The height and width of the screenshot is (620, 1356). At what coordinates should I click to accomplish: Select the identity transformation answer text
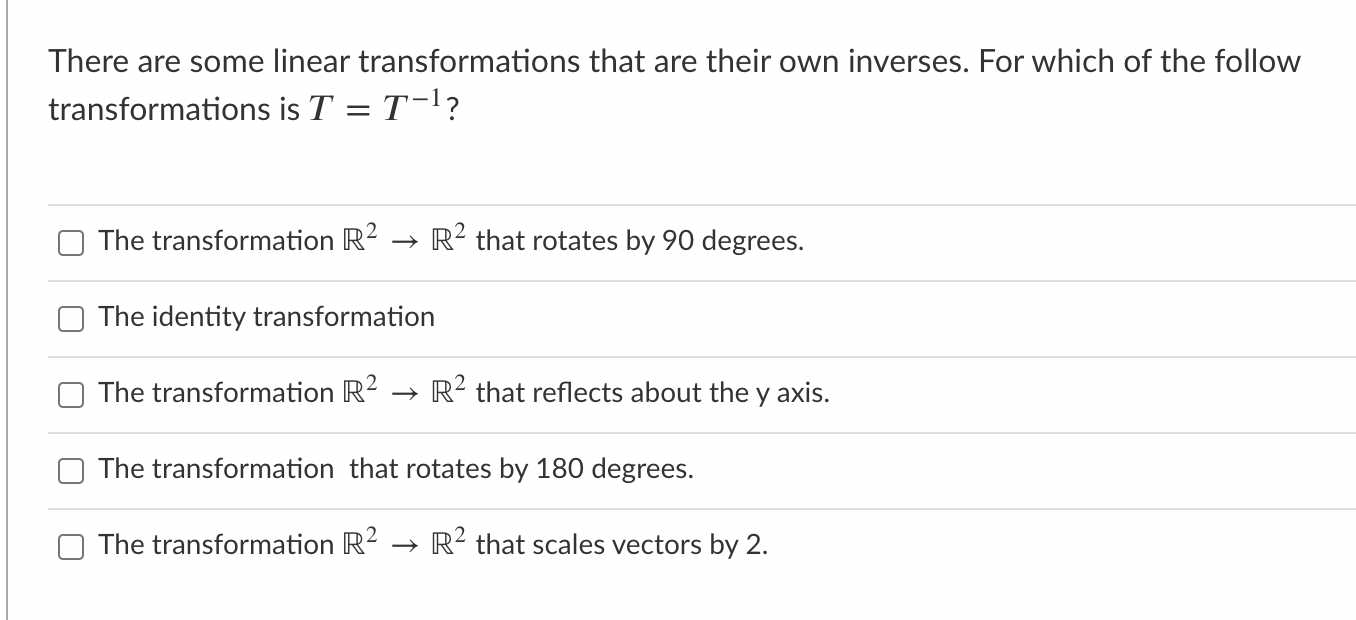click(265, 317)
